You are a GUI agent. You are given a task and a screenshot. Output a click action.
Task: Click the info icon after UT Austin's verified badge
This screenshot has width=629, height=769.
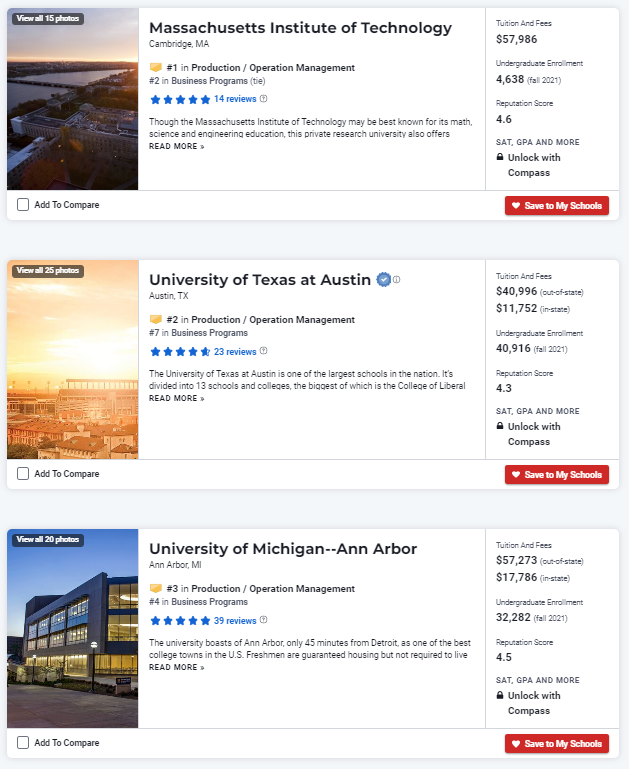click(397, 279)
